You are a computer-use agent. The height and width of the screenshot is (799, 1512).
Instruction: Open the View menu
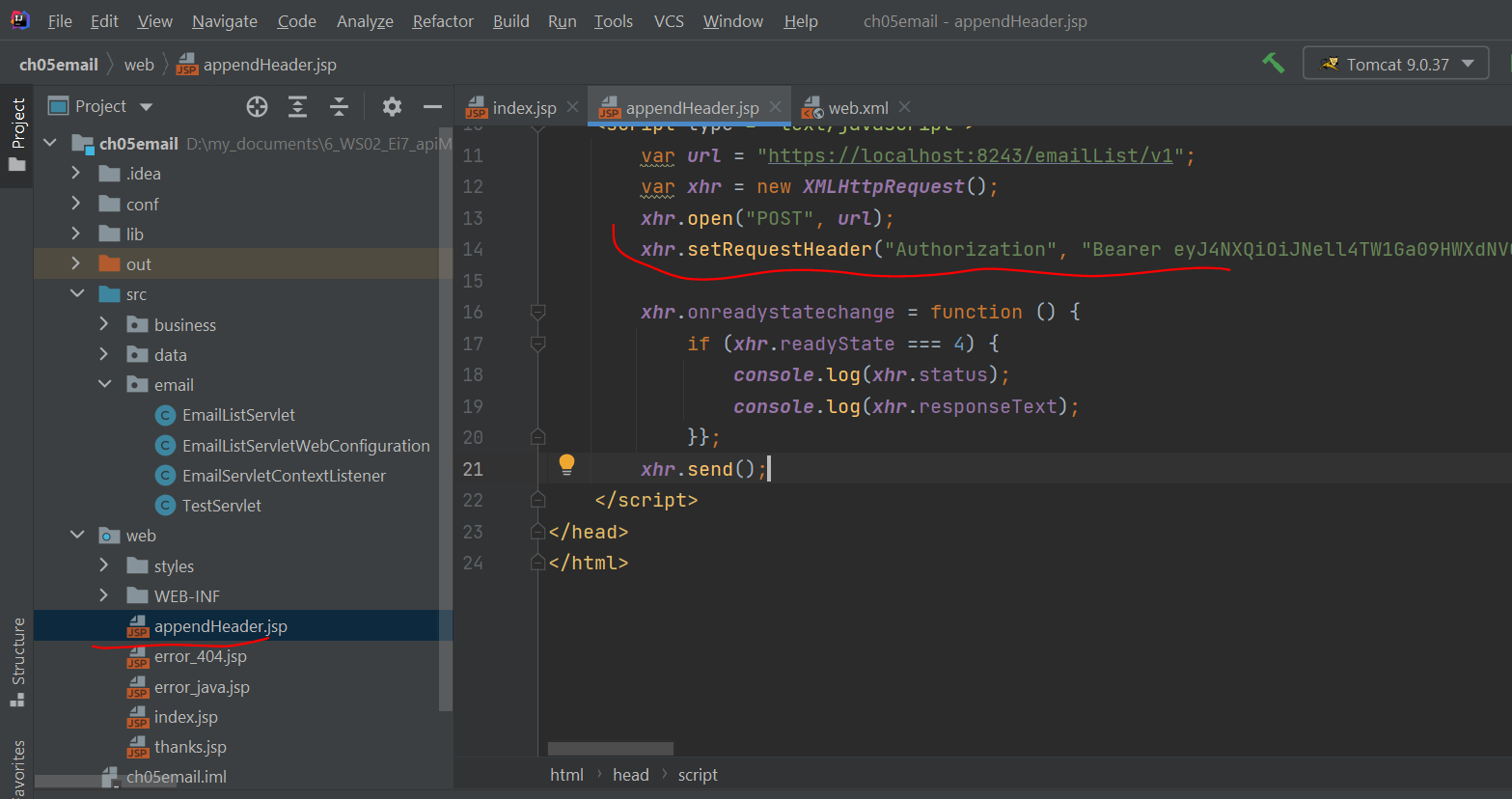pyautogui.click(x=154, y=21)
